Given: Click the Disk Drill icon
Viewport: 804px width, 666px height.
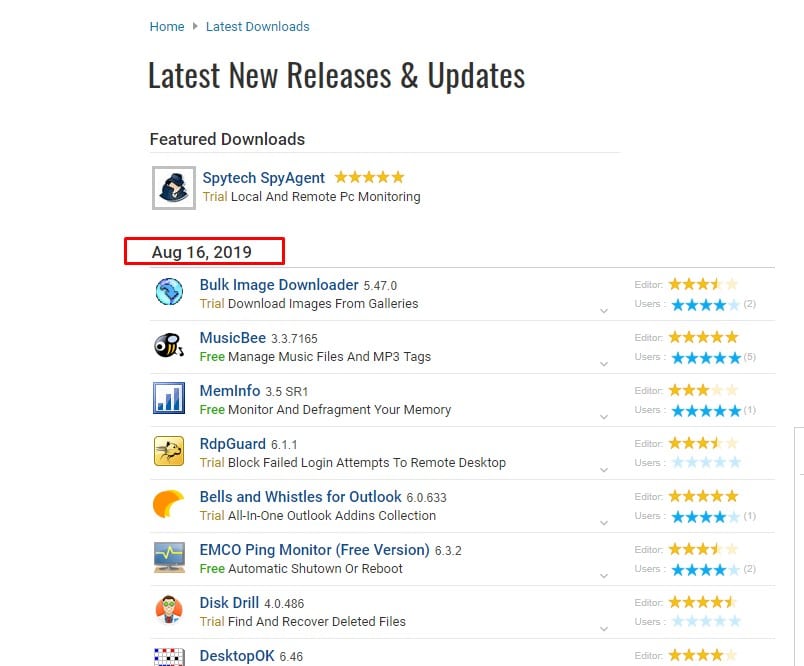Looking at the screenshot, I should (x=169, y=610).
